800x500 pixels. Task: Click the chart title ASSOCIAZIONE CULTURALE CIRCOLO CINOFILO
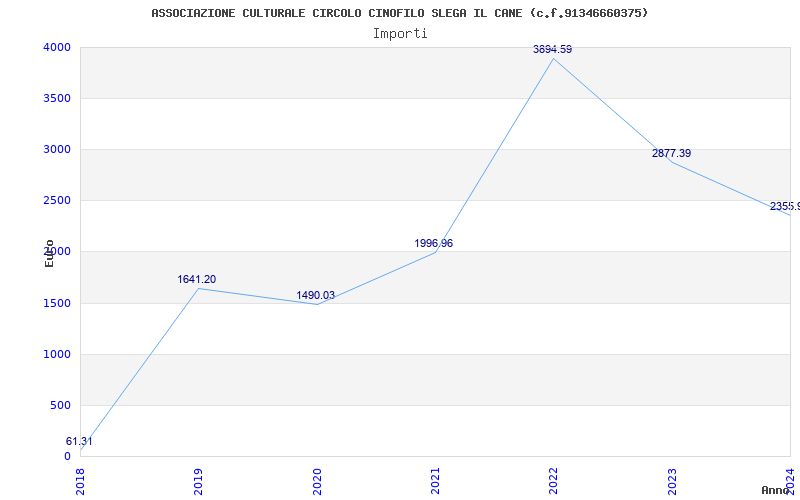(x=399, y=13)
